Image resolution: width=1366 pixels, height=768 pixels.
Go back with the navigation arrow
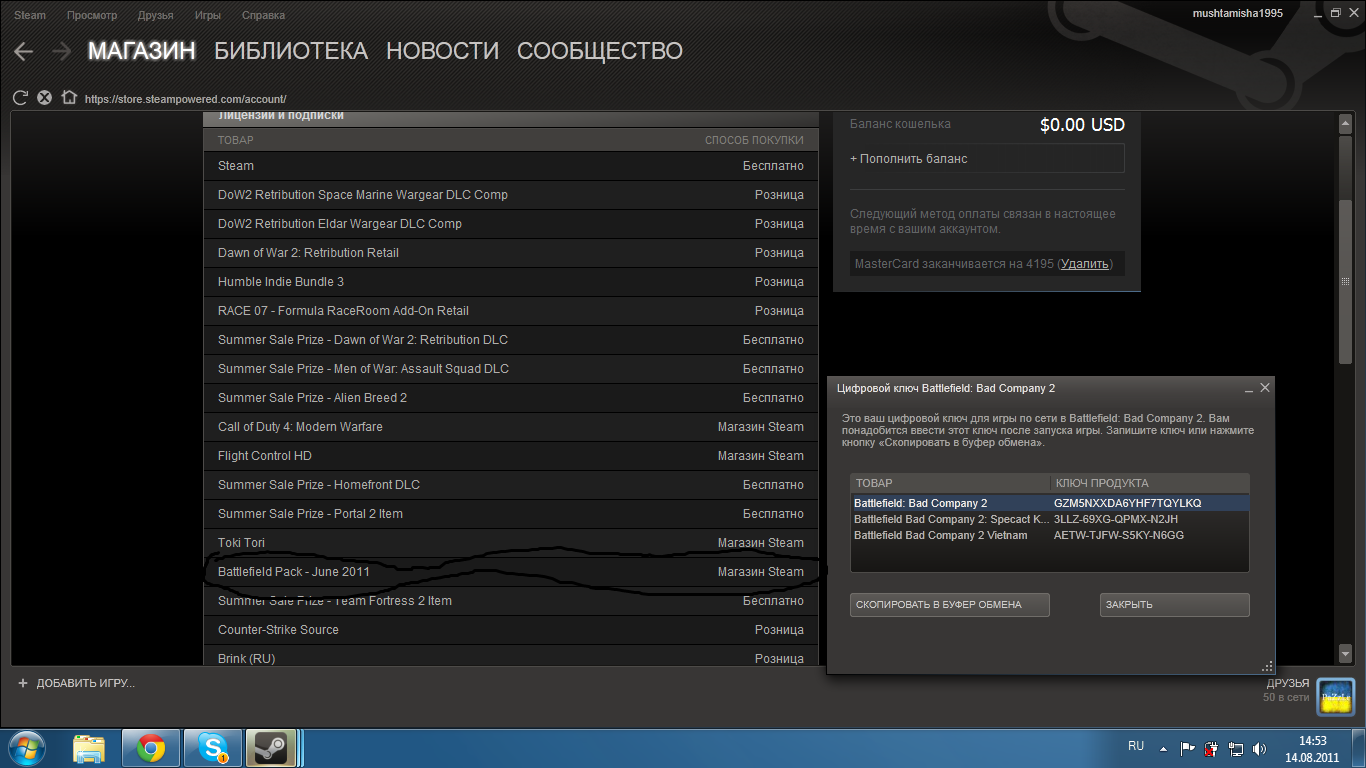point(24,51)
